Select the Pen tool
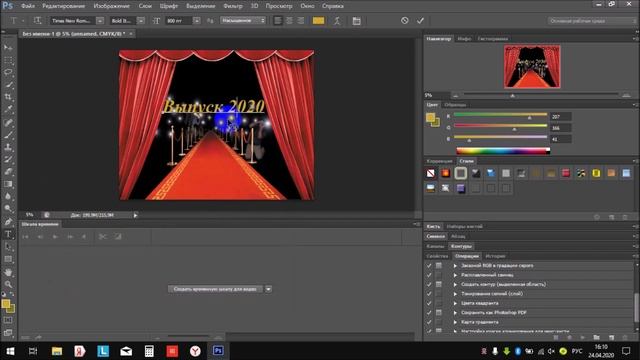Viewport: 640px width, 360px height. point(8,222)
